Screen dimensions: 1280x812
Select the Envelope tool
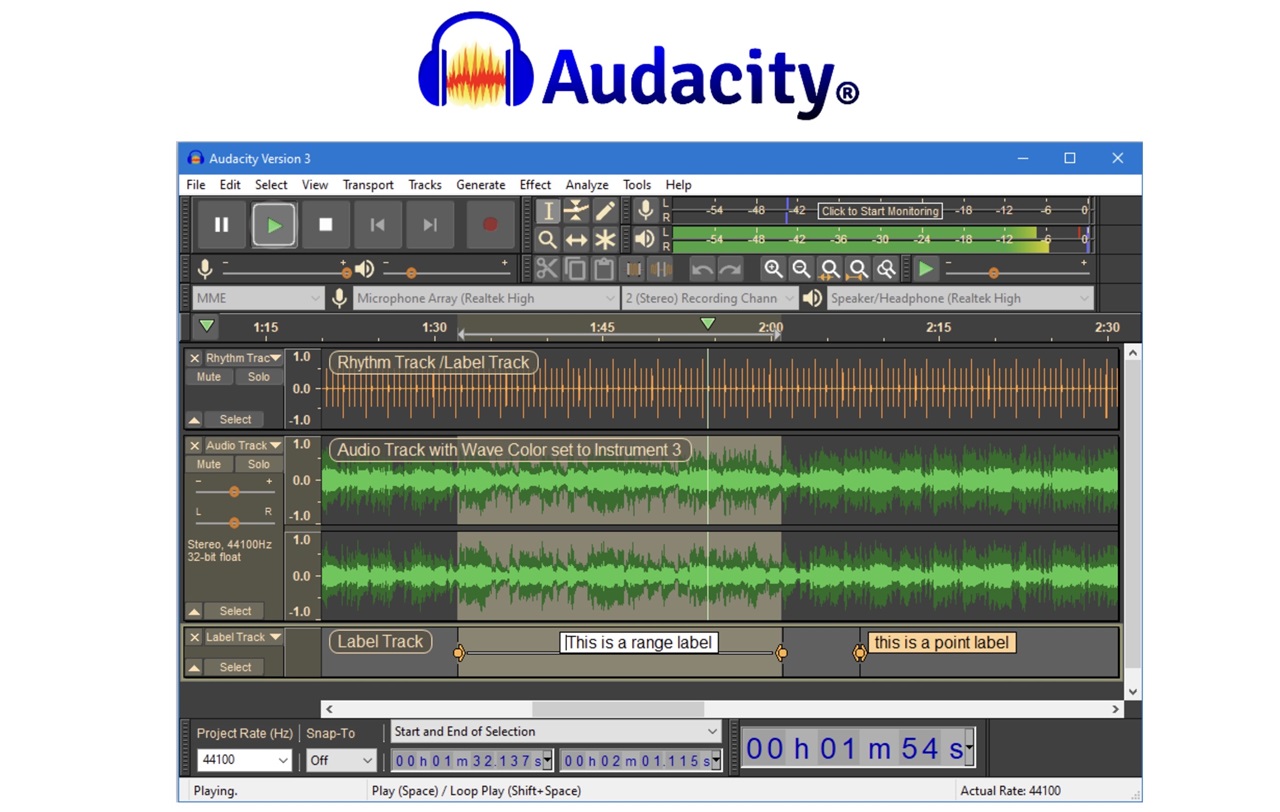(576, 211)
